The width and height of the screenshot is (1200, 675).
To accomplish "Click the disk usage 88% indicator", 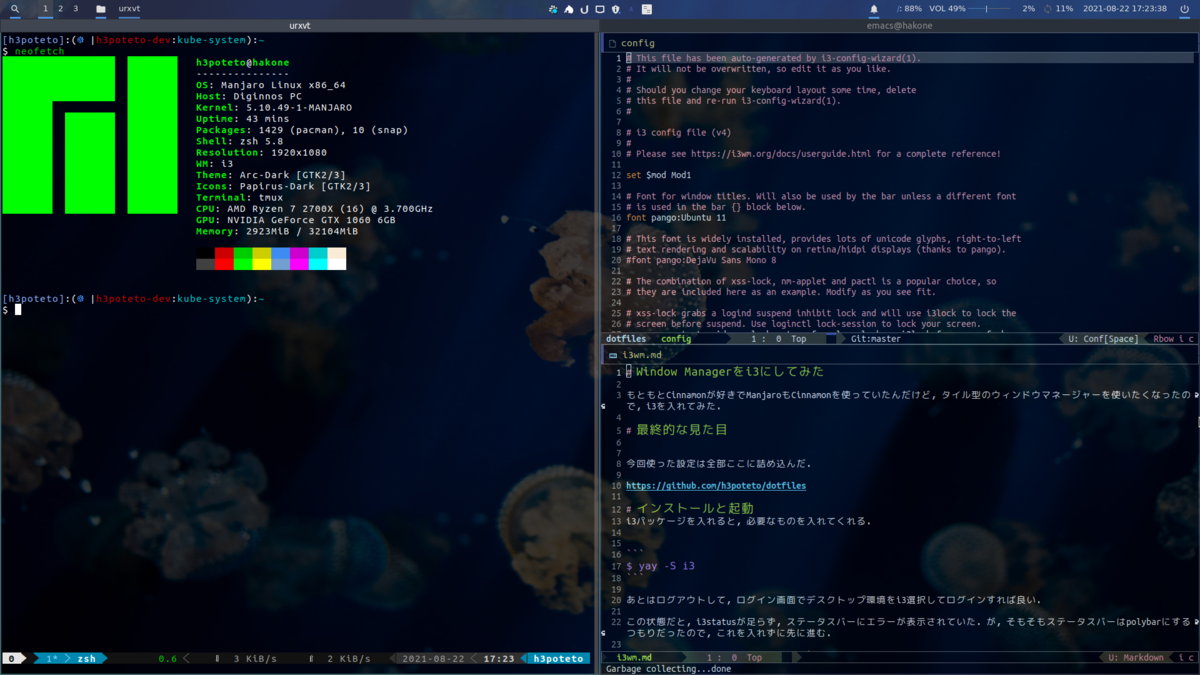I will [910, 9].
